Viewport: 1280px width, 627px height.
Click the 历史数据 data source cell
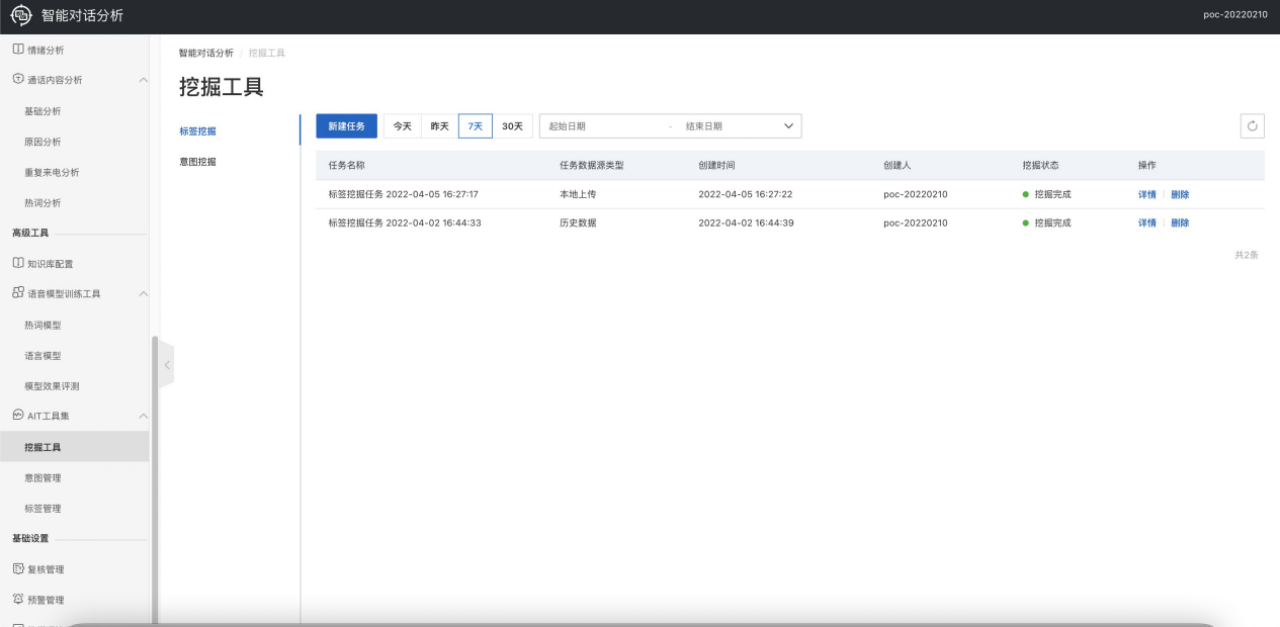(578, 223)
